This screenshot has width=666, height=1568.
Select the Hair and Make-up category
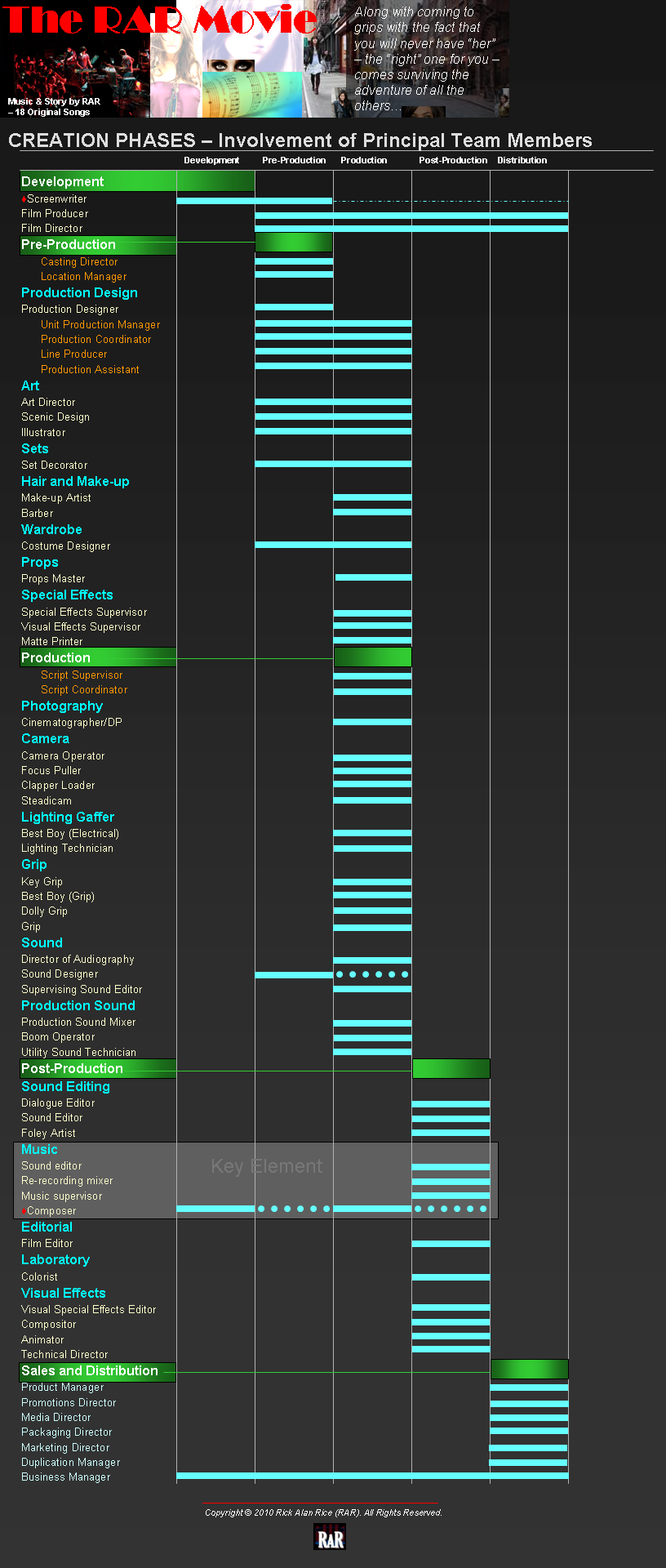pos(75,482)
